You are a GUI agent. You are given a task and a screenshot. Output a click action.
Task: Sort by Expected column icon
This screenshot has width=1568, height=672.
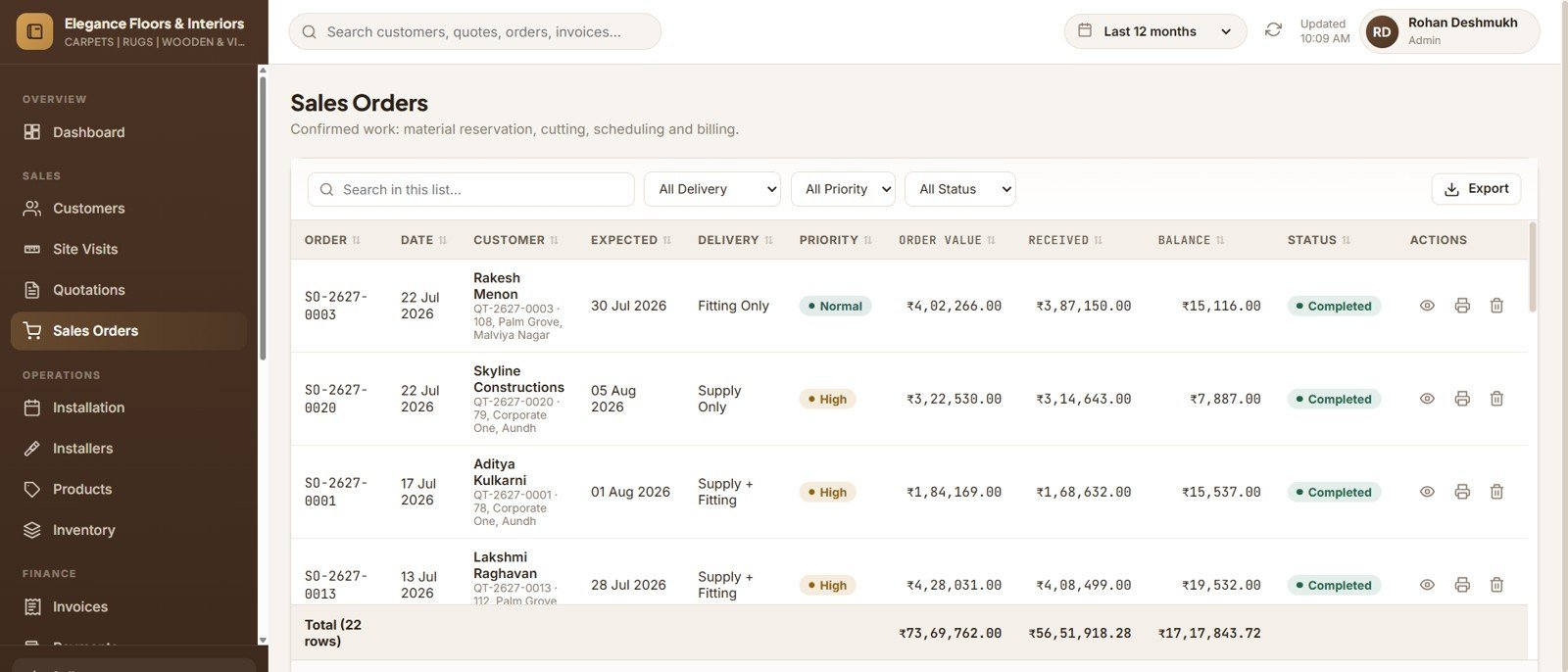[667, 240]
